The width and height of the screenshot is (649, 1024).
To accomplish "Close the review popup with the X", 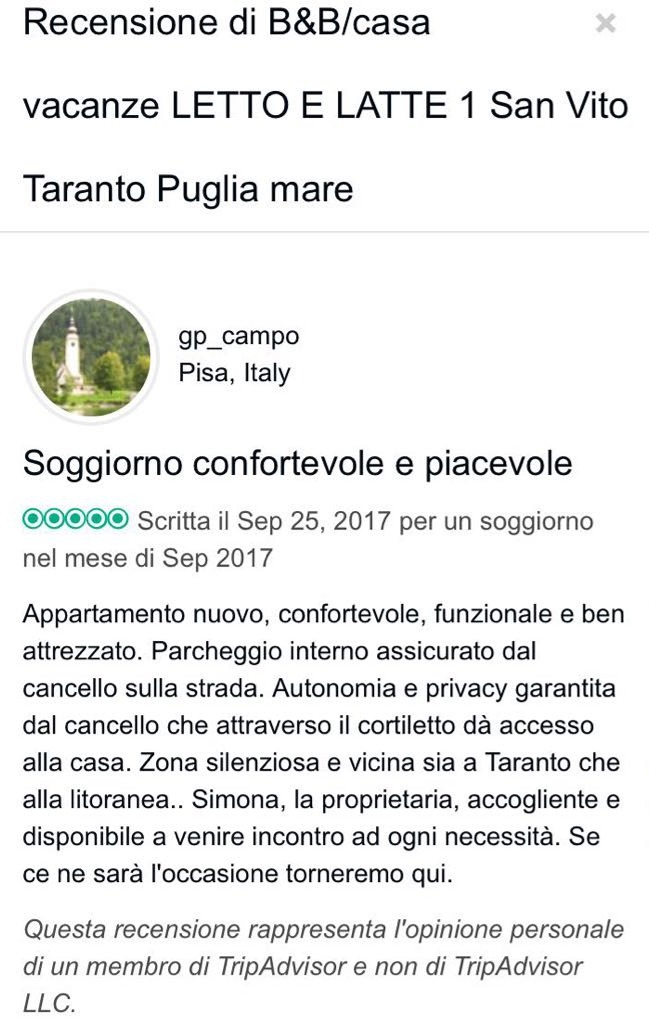I will [x=605, y=24].
